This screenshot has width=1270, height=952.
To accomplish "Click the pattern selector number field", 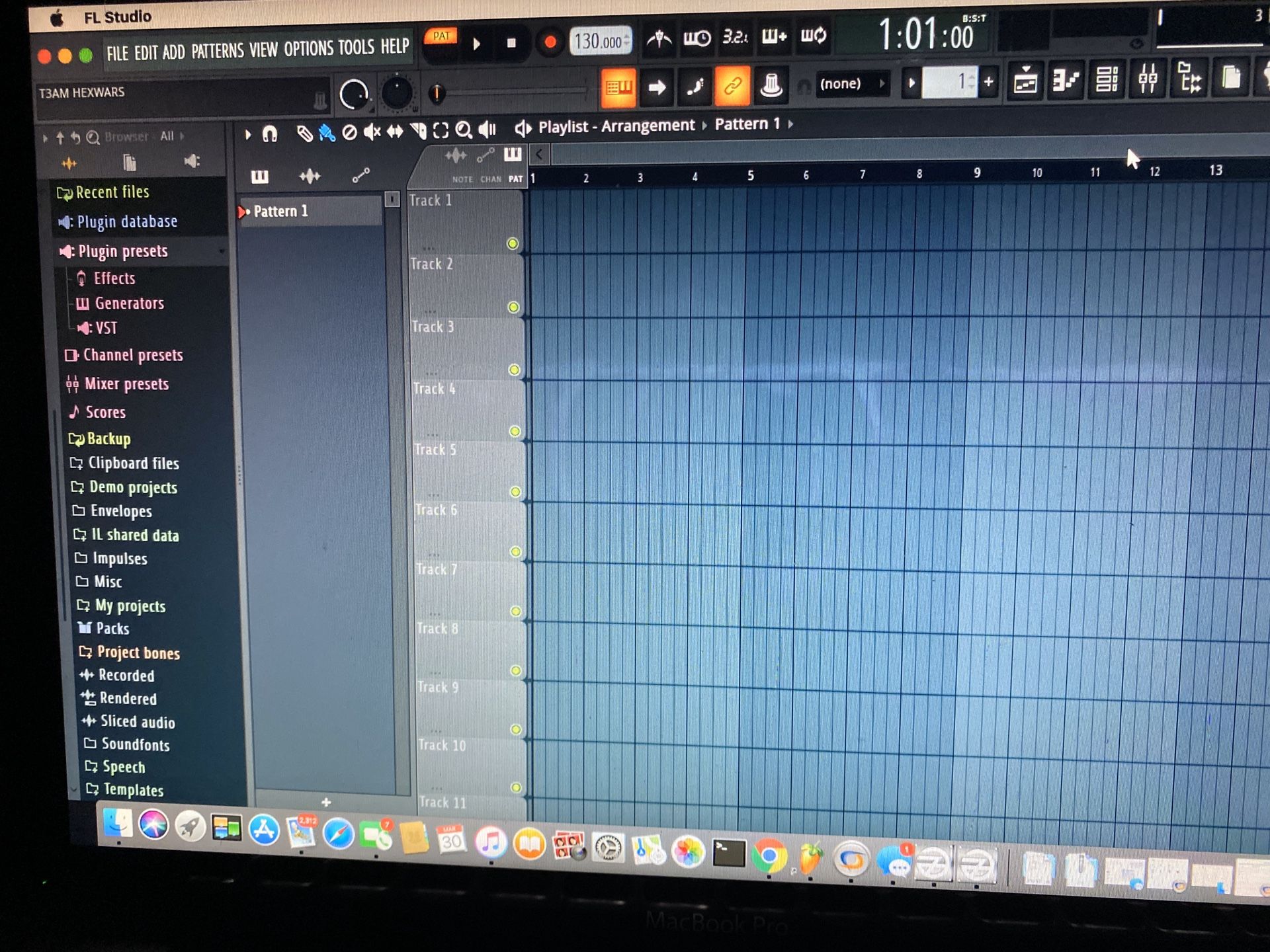I will coord(949,82).
